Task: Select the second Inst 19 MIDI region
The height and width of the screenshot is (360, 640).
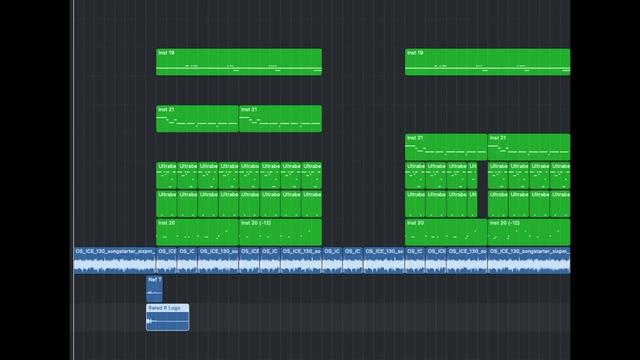Action: point(487,62)
